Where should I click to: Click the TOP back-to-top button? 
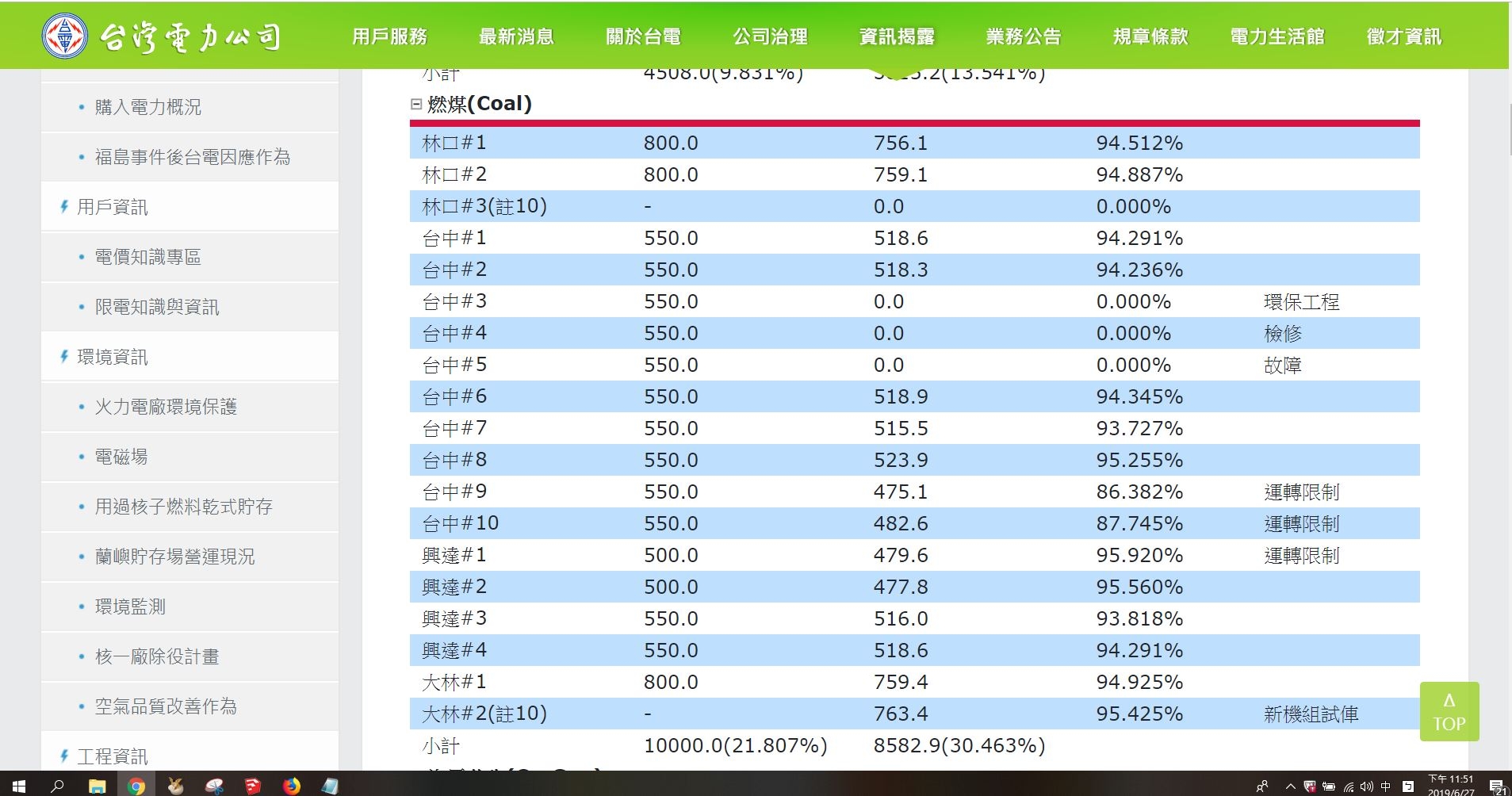(1449, 711)
